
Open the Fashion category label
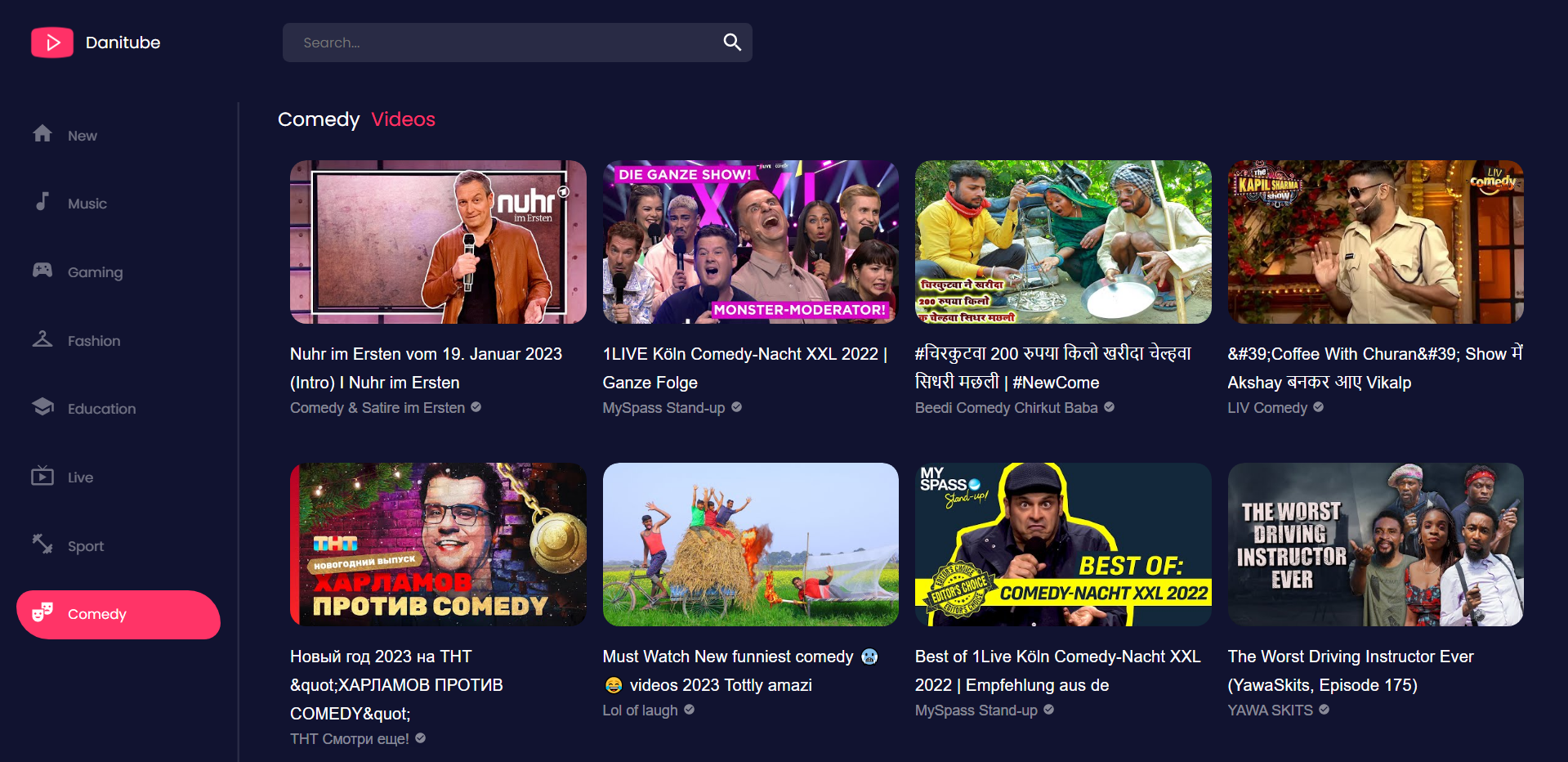94,341
